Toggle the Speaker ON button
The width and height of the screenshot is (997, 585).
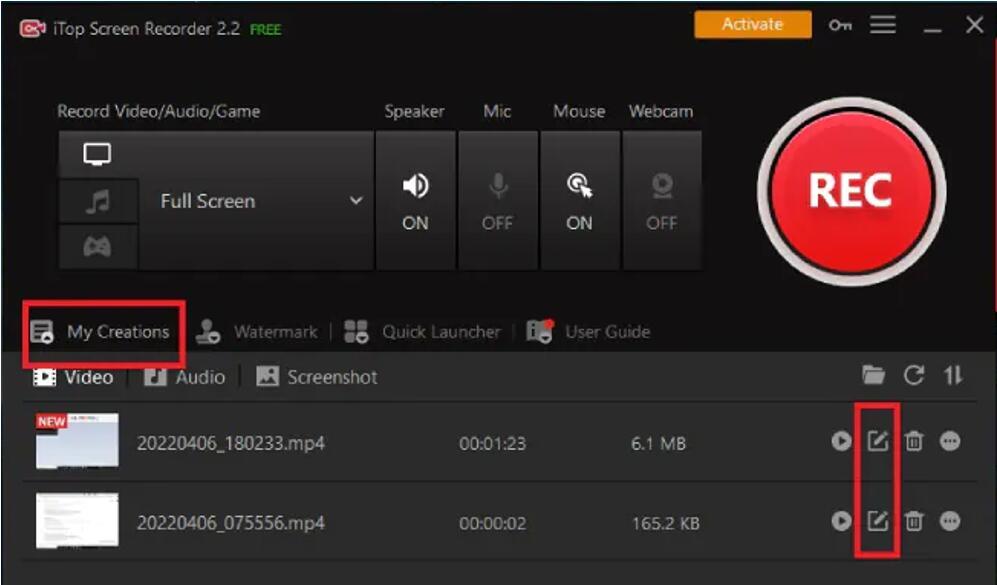tap(415, 201)
